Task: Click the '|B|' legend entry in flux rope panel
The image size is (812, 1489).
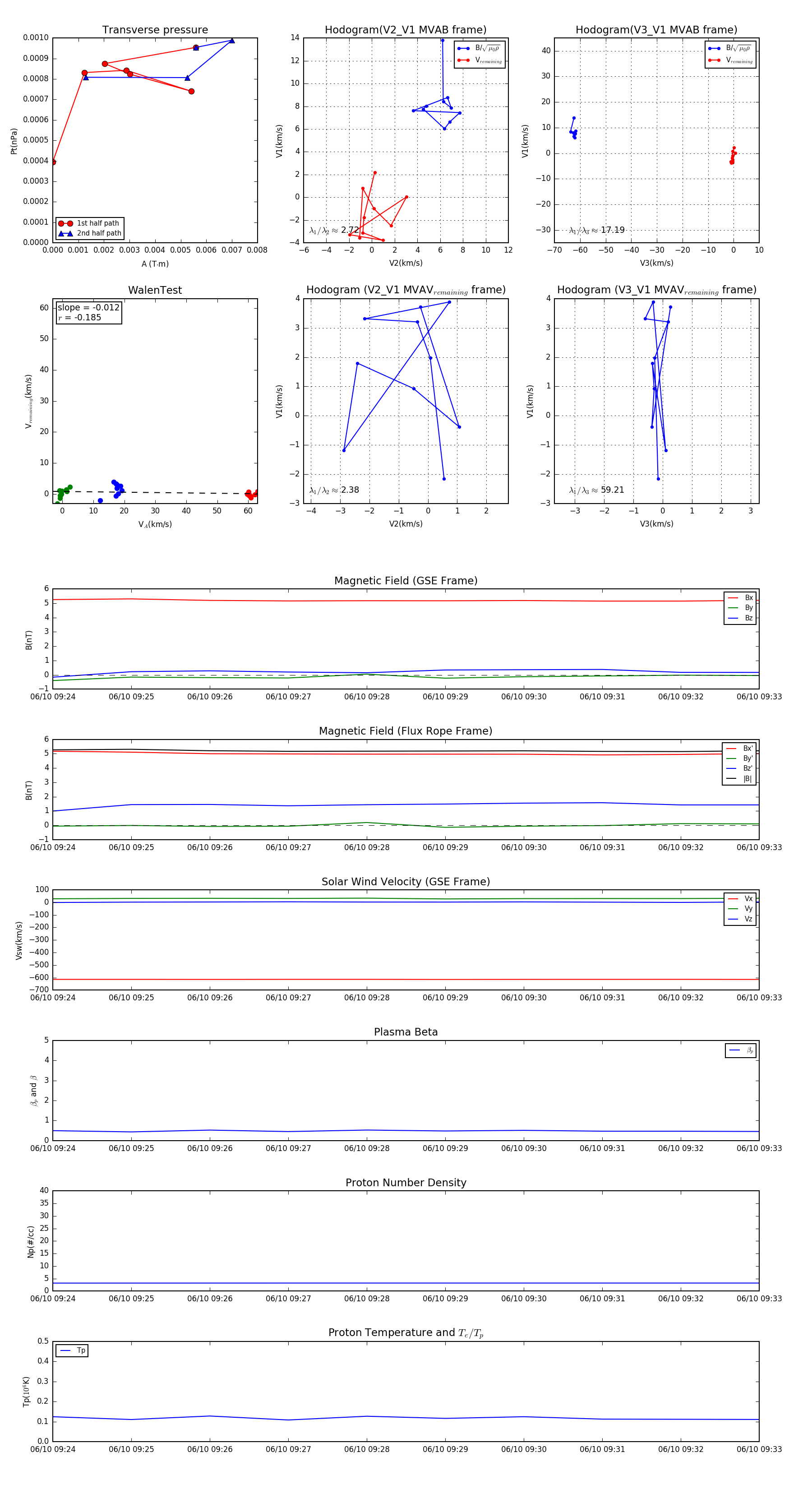Action: (x=739, y=779)
